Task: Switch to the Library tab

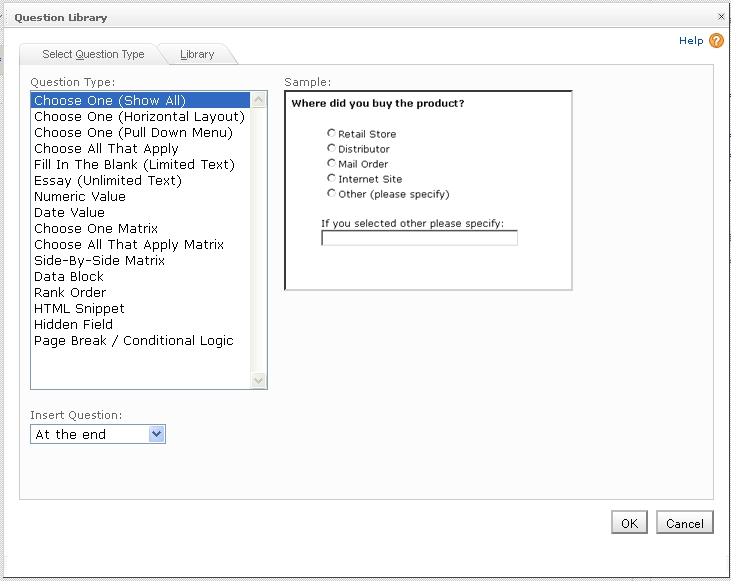Action: (197, 54)
